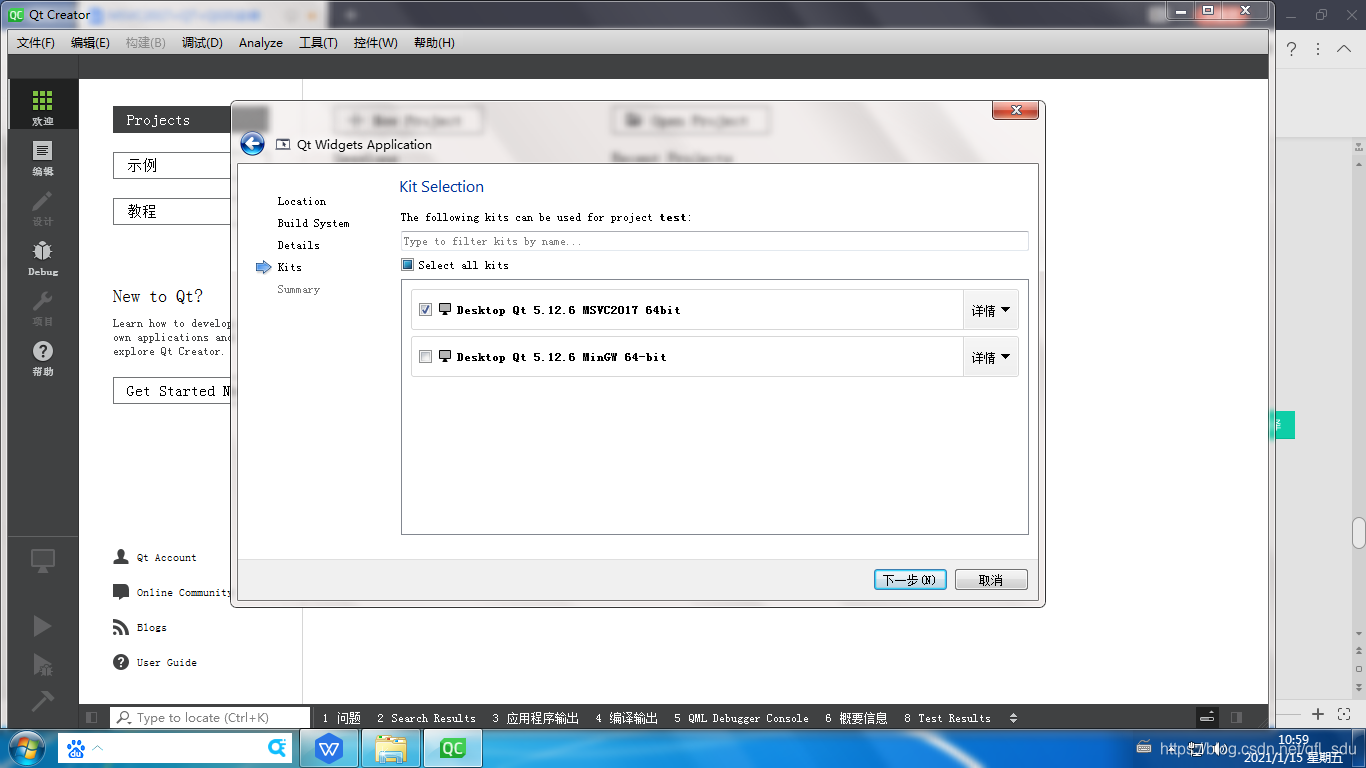
Task: Uncheck Desktop Qt 5.12.6 MSVC2017 64bit kit
Action: [x=426, y=310]
